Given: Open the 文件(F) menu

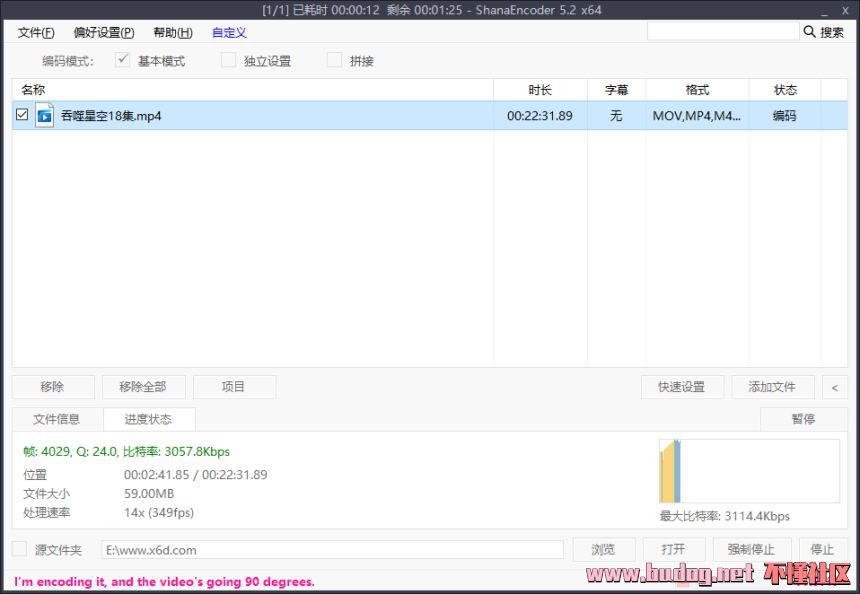Looking at the screenshot, I should [36, 32].
